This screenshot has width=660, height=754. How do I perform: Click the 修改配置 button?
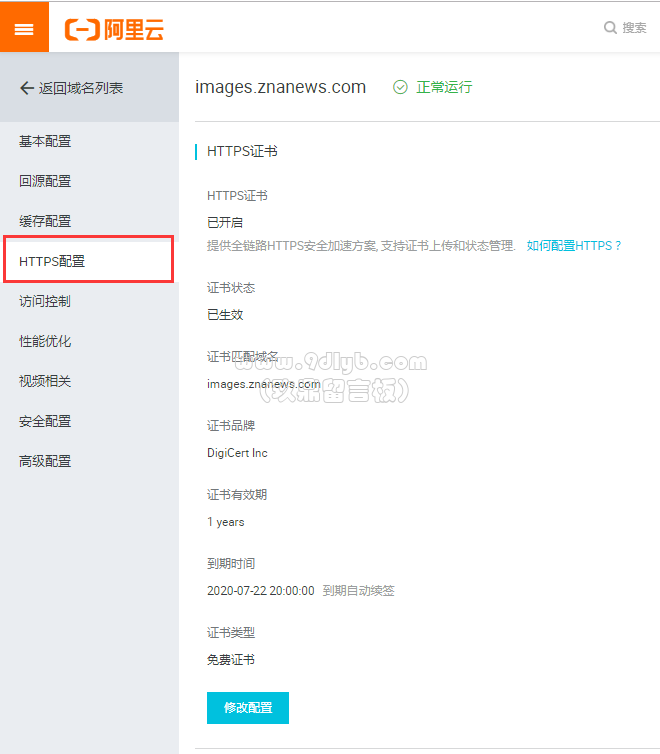(x=248, y=707)
